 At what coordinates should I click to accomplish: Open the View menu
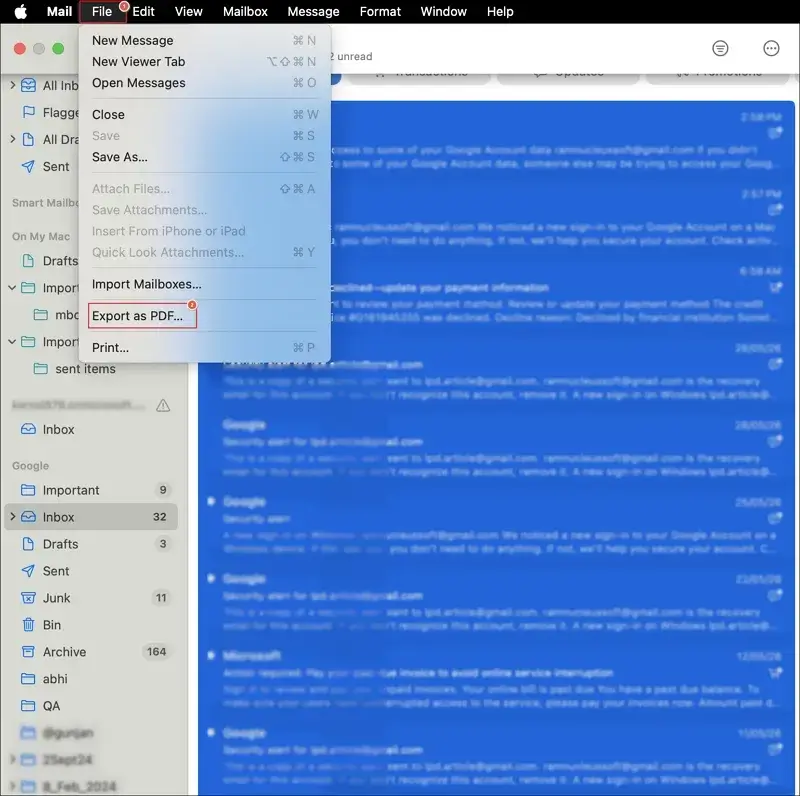(x=188, y=11)
